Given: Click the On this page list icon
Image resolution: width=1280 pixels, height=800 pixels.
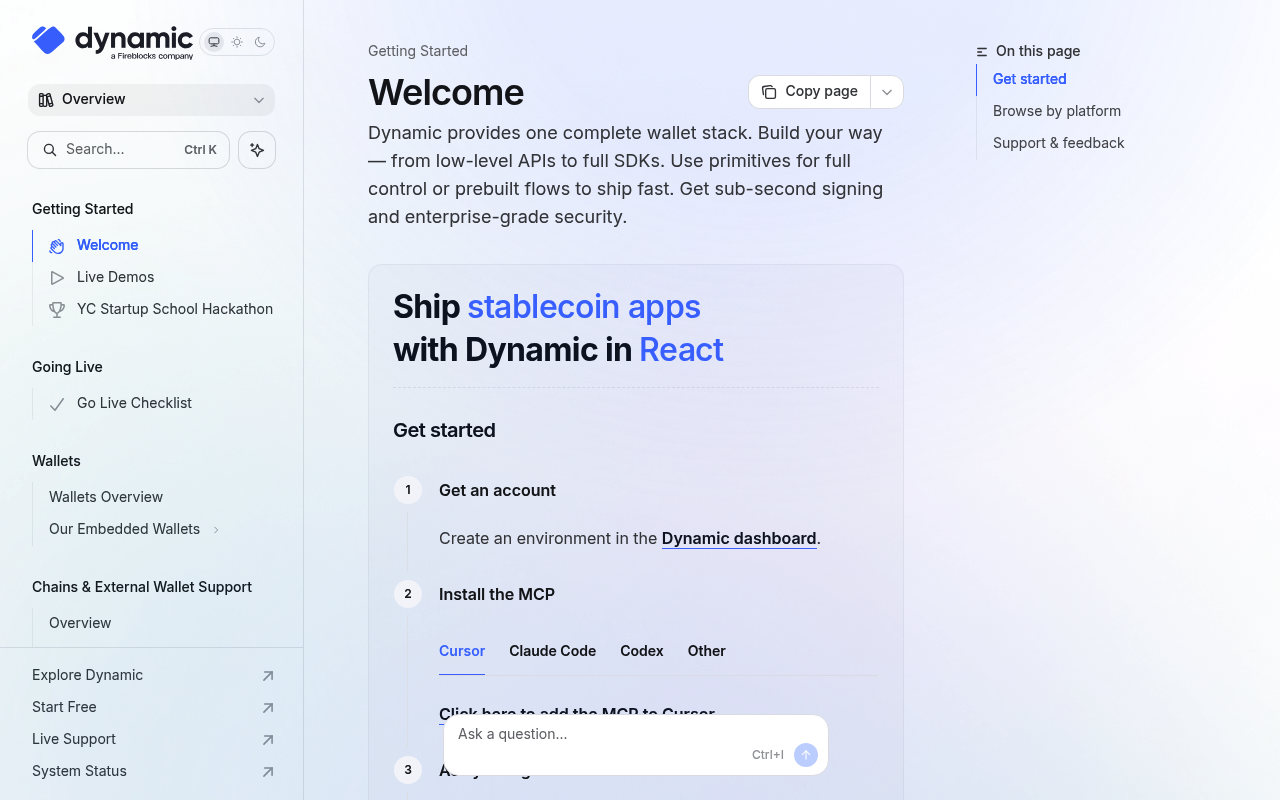Looking at the screenshot, I should (x=982, y=51).
